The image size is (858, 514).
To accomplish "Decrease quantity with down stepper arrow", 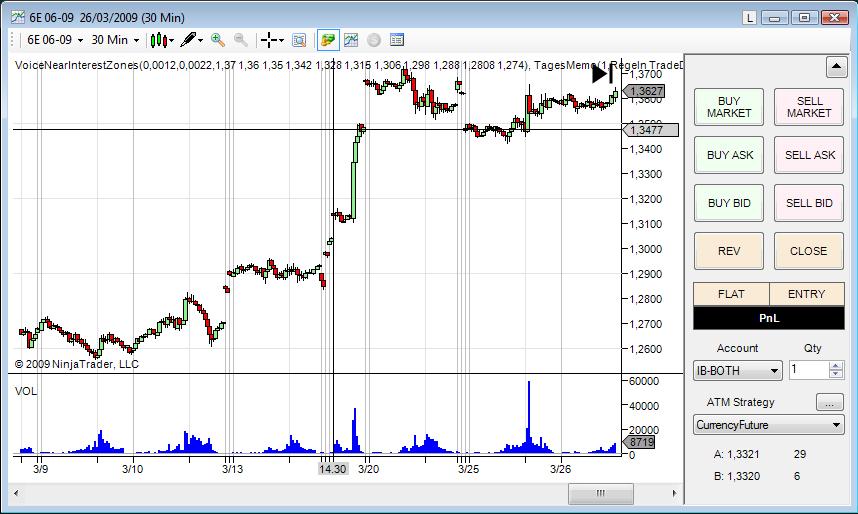I will pos(836,374).
